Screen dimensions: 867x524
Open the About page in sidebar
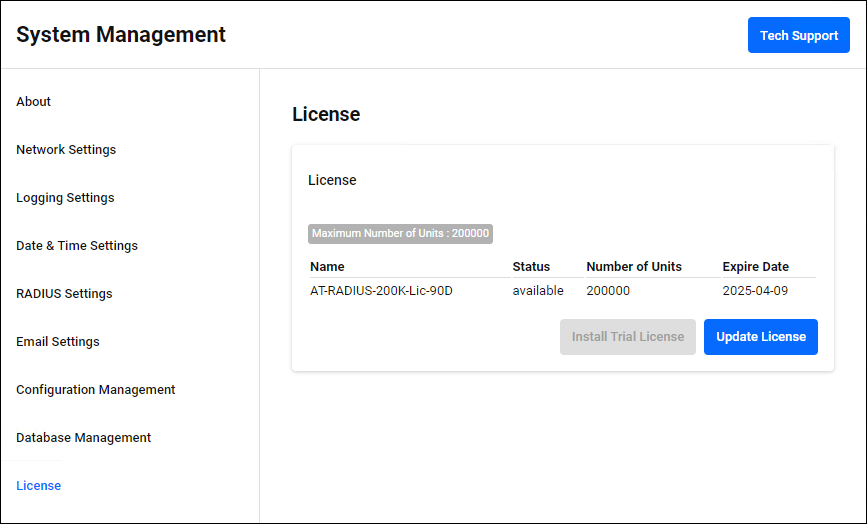point(34,102)
